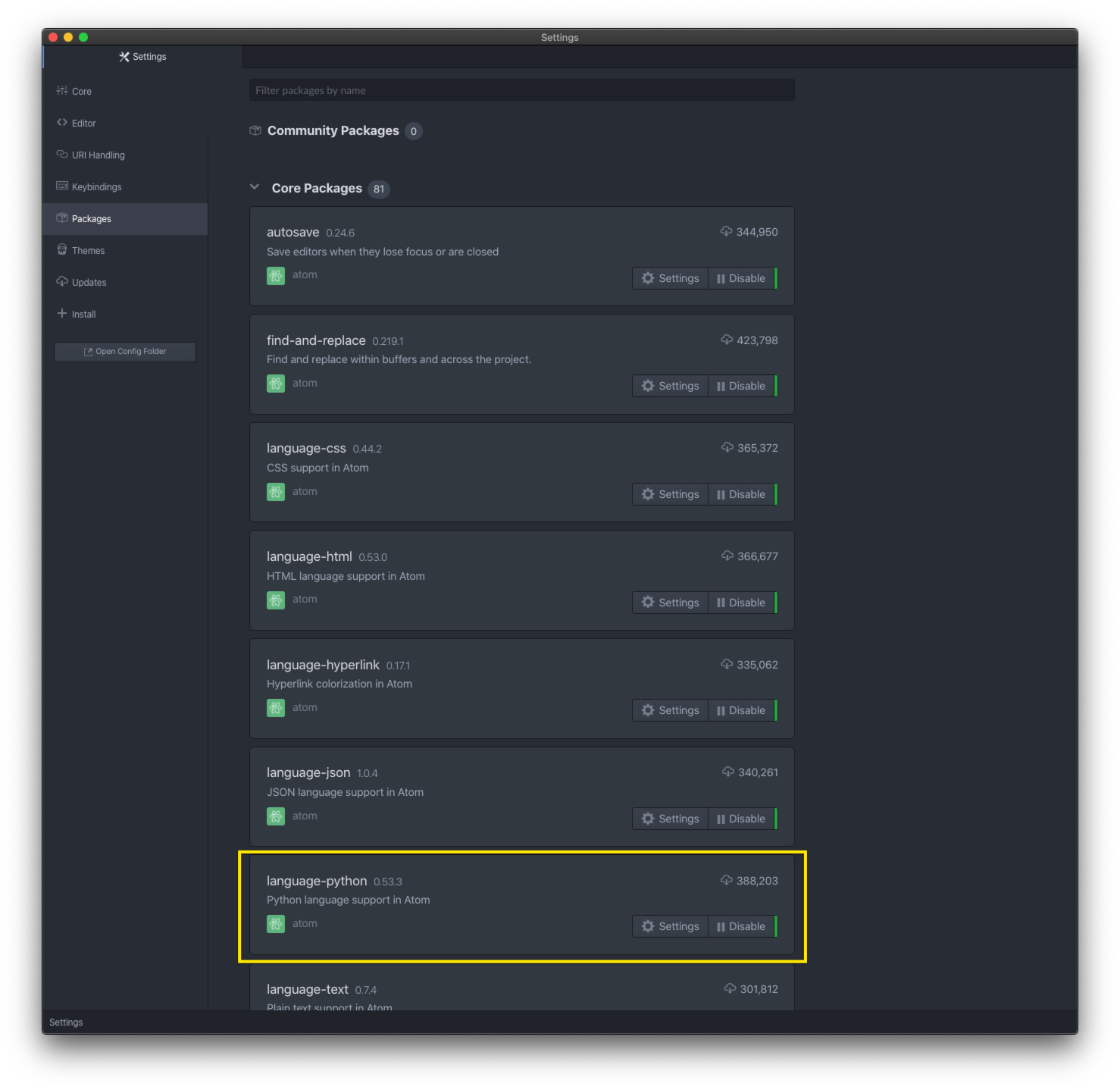Screen dimensions: 1120x1090
Task: Collapse the Core Packages section chevron
Action: coord(255,187)
